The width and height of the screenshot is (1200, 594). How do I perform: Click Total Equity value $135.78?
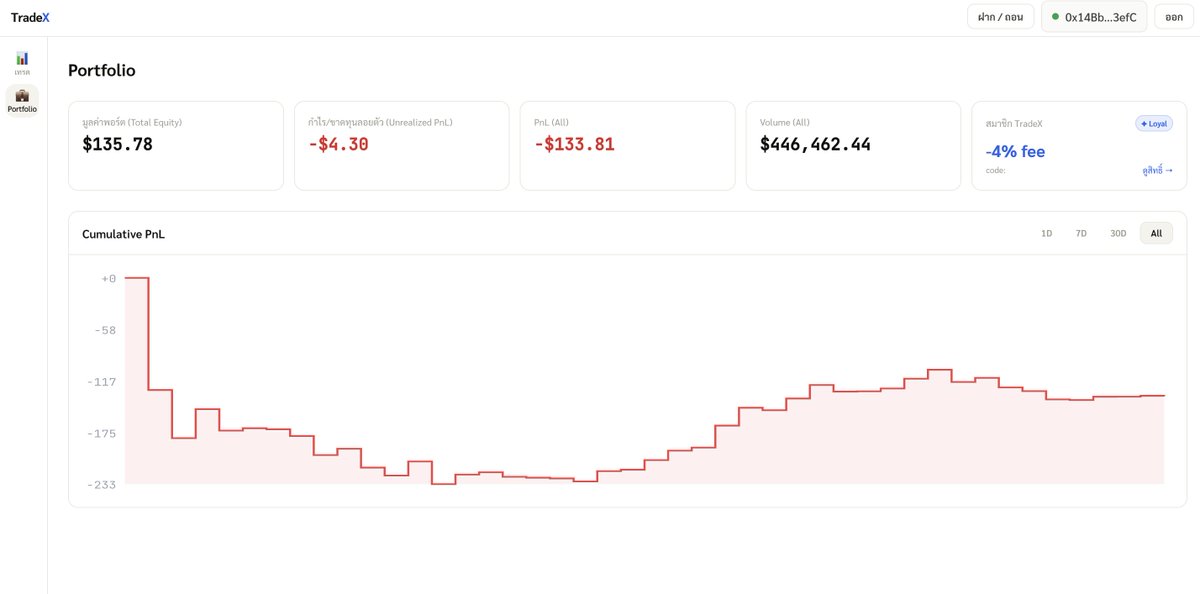coord(117,144)
